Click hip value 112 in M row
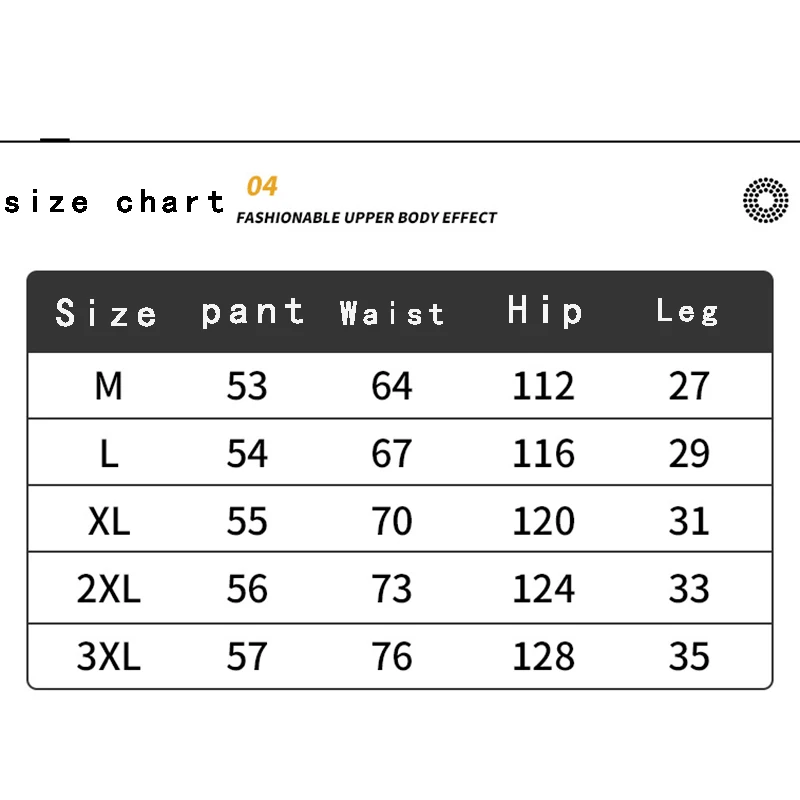Viewport: 800px width, 800px height. click(543, 386)
